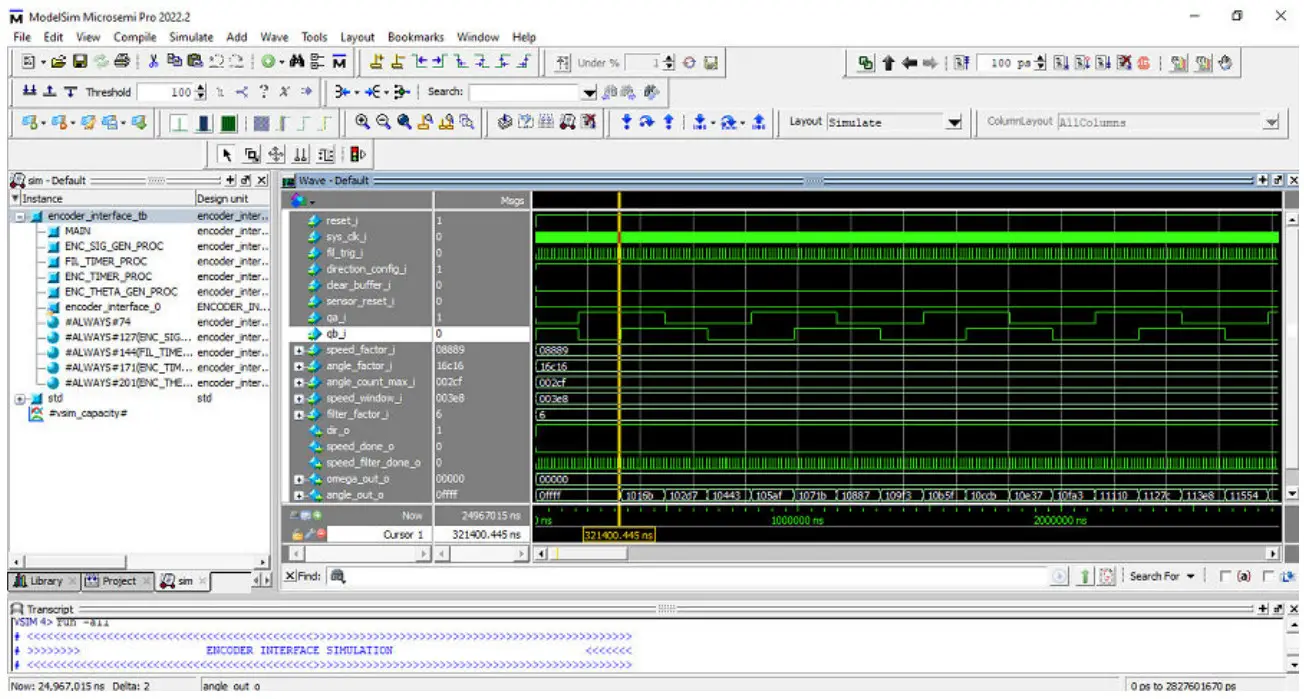Screen dimensions: 1304x699
Task: Open the ColumnLayout AllColumns dropdown
Action: (1271, 122)
